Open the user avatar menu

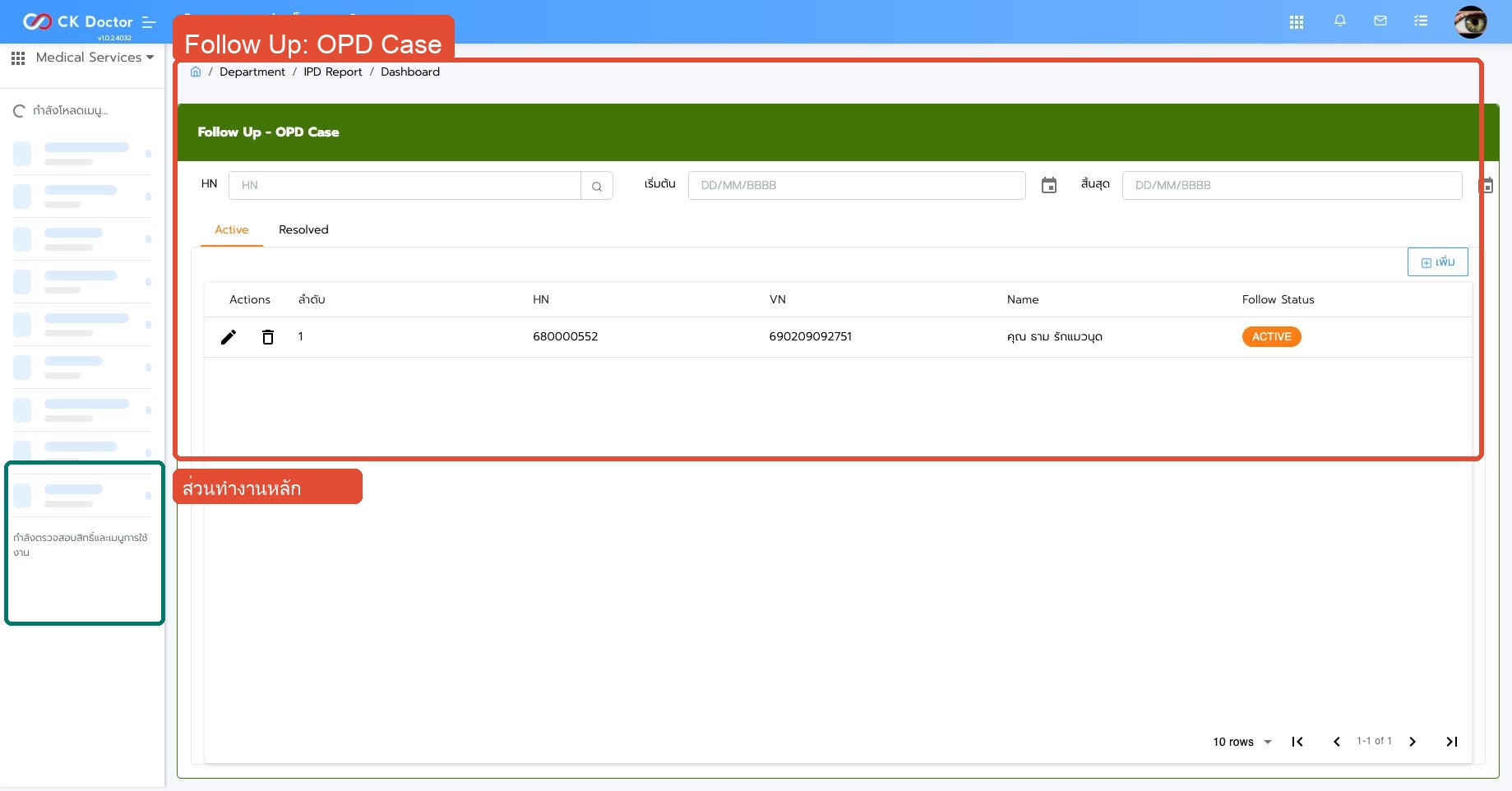tap(1470, 22)
